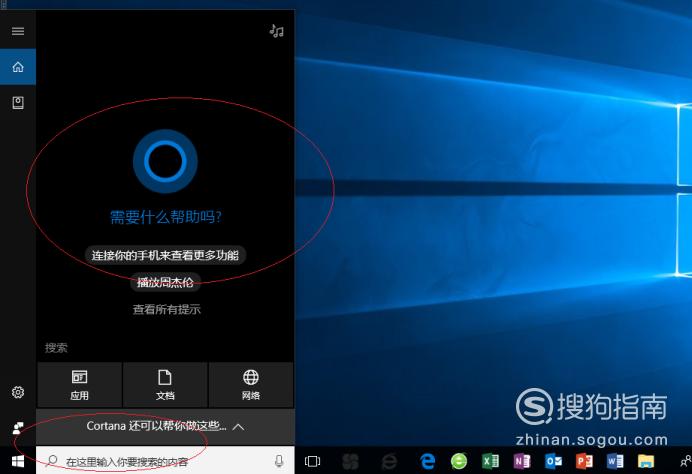
Task: Open the People icon on taskbar
Action: pos(685,461)
